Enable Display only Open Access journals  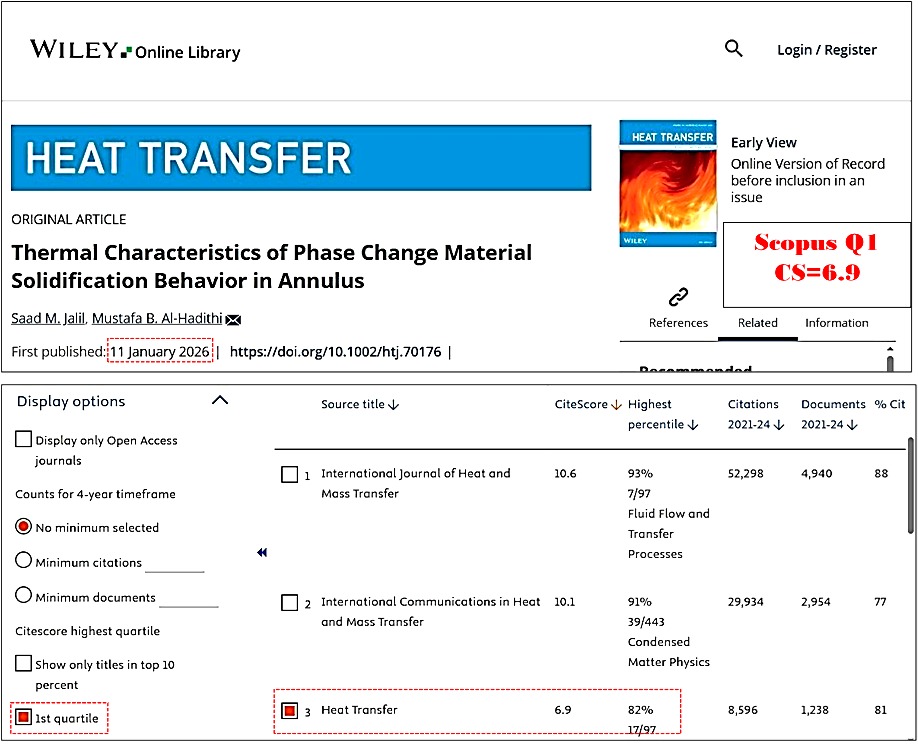(x=23, y=439)
